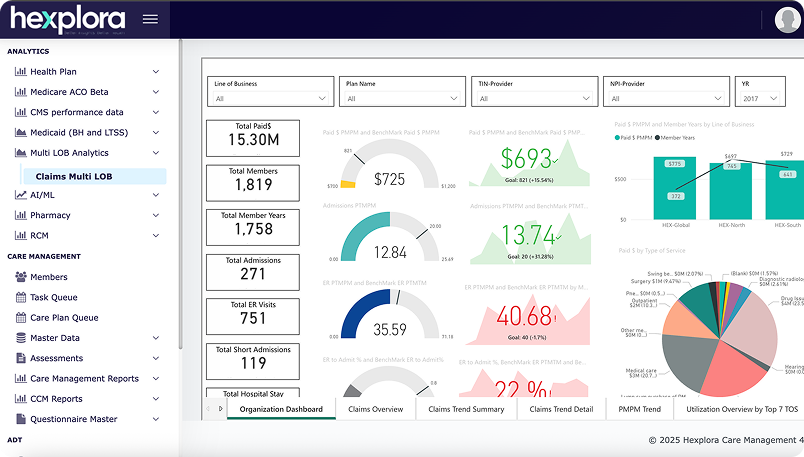
Task: Open the user profile avatar
Action: click(x=787, y=19)
